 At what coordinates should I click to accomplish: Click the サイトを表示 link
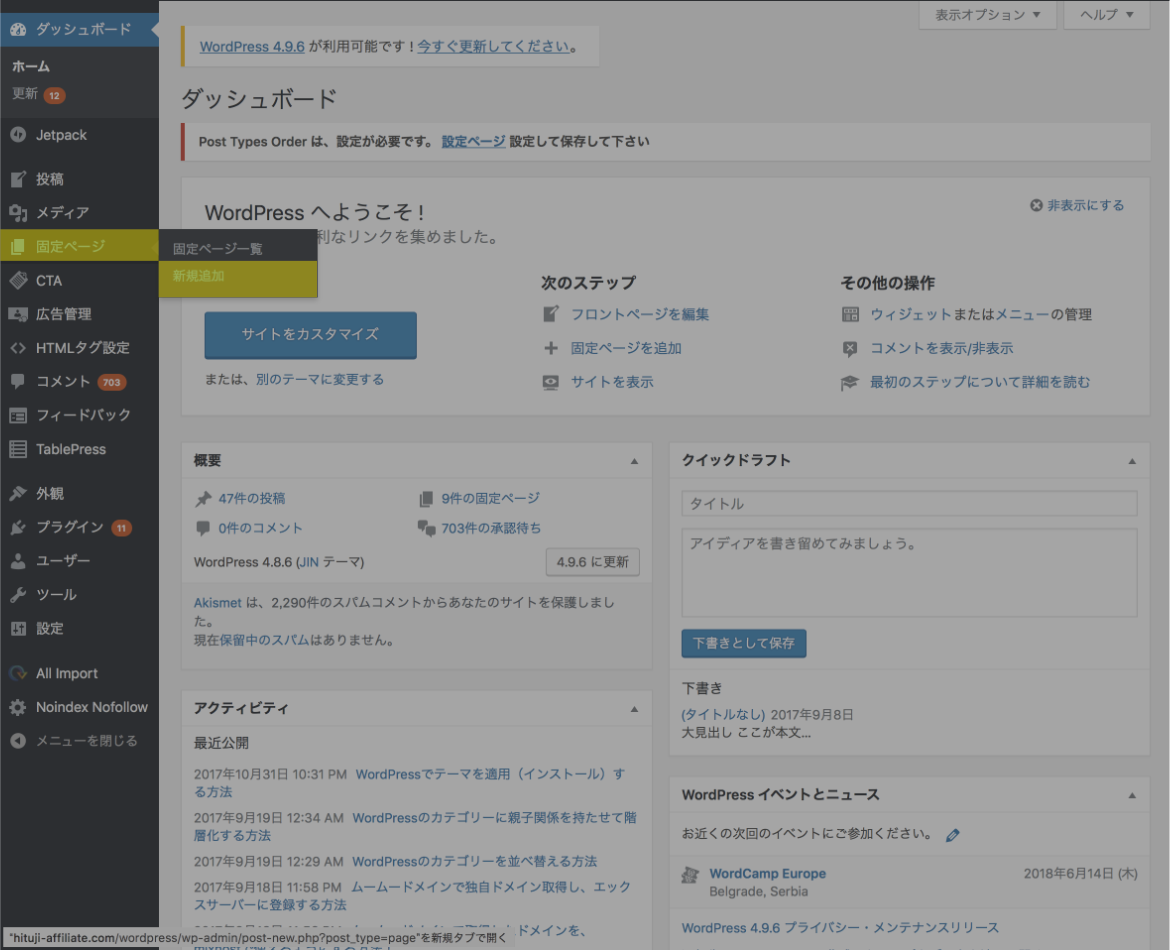point(612,382)
